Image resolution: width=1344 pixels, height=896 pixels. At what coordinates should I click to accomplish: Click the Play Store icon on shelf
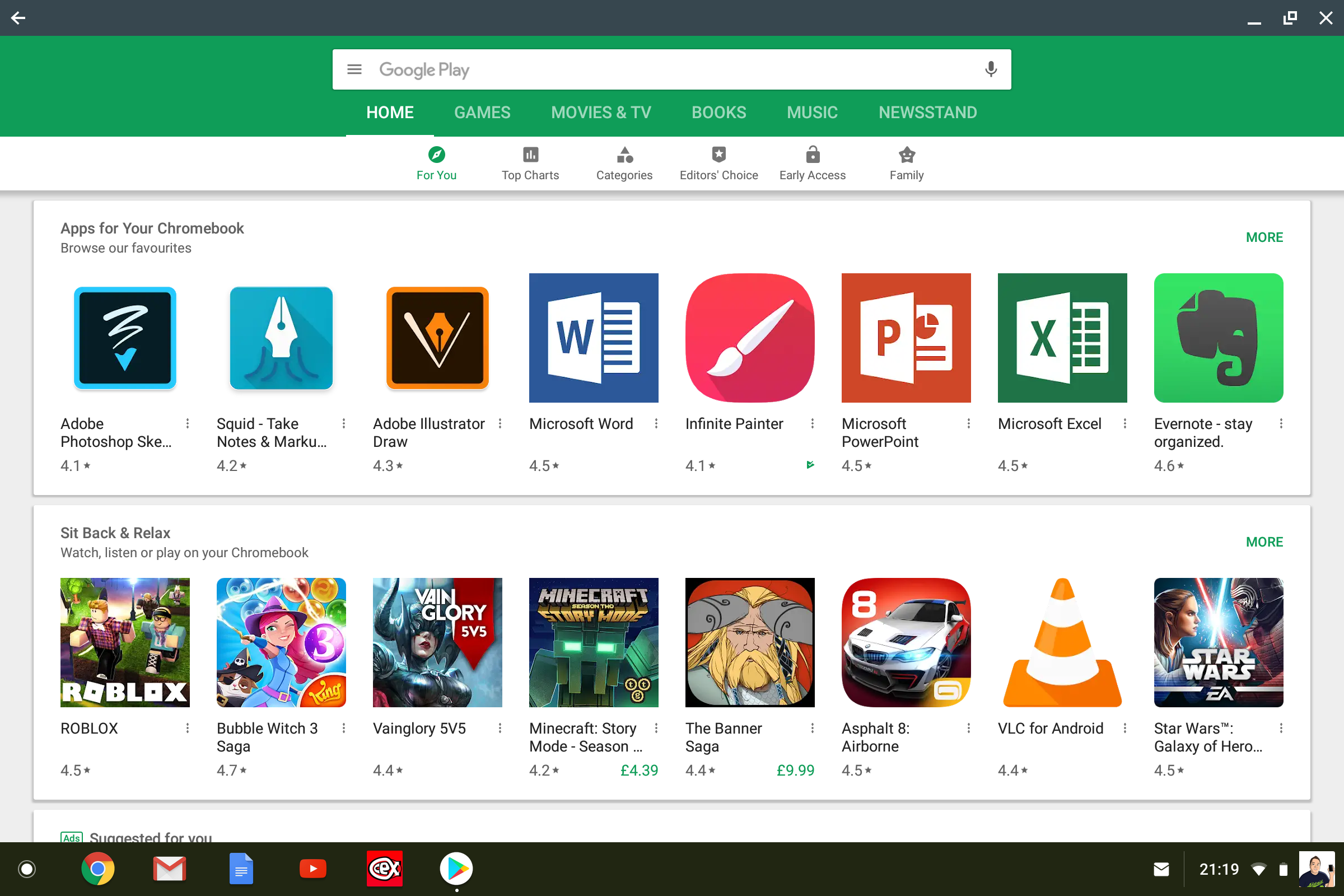coord(456,869)
